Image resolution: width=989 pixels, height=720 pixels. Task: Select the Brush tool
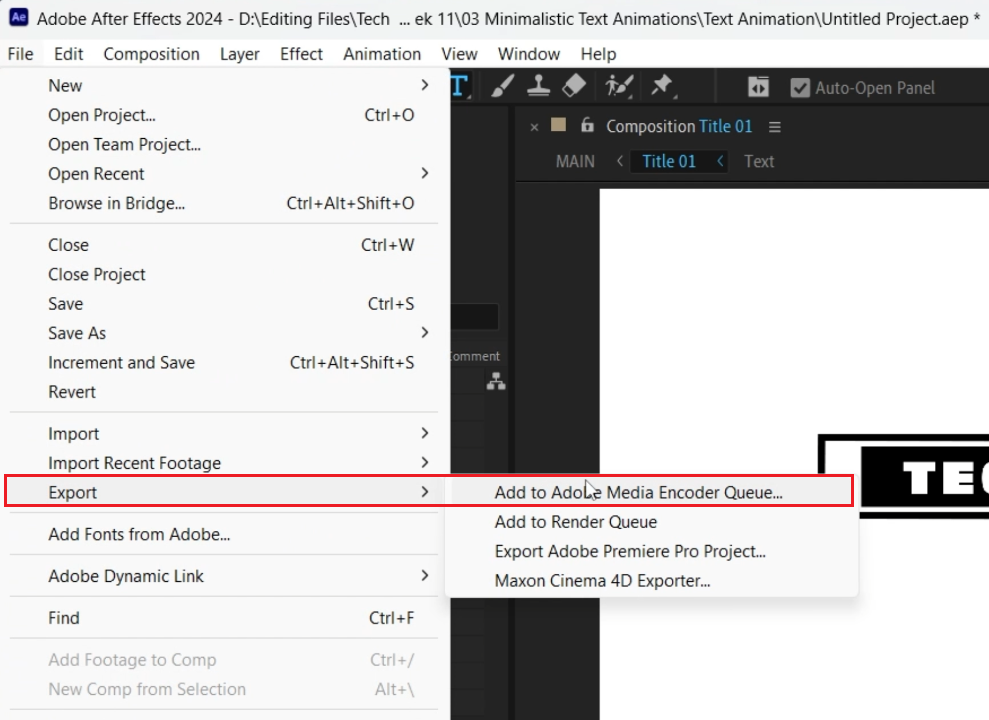(503, 87)
